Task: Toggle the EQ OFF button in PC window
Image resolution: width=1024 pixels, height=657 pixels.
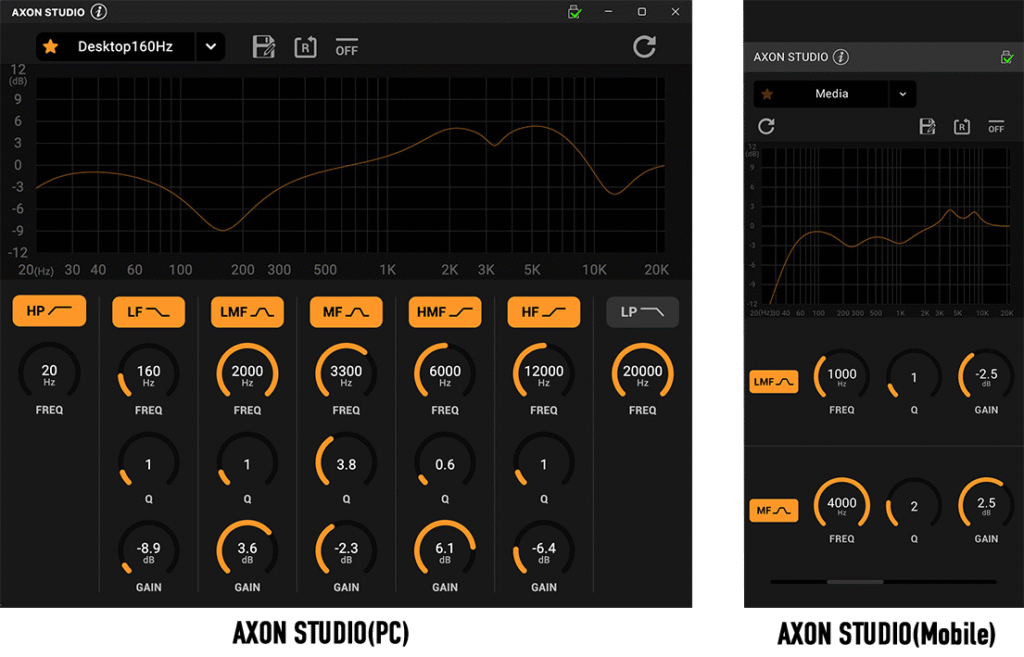Action: [x=346, y=47]
